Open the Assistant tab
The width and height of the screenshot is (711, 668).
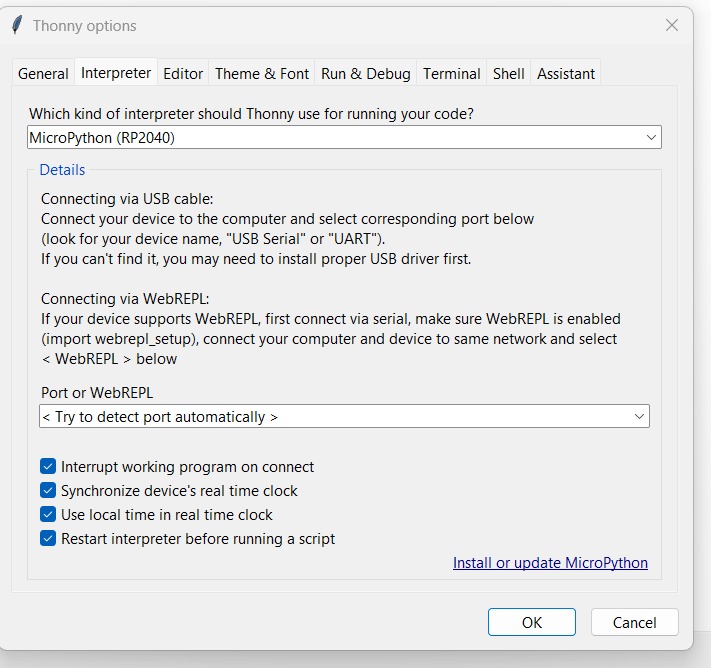[x=565, y=74]
